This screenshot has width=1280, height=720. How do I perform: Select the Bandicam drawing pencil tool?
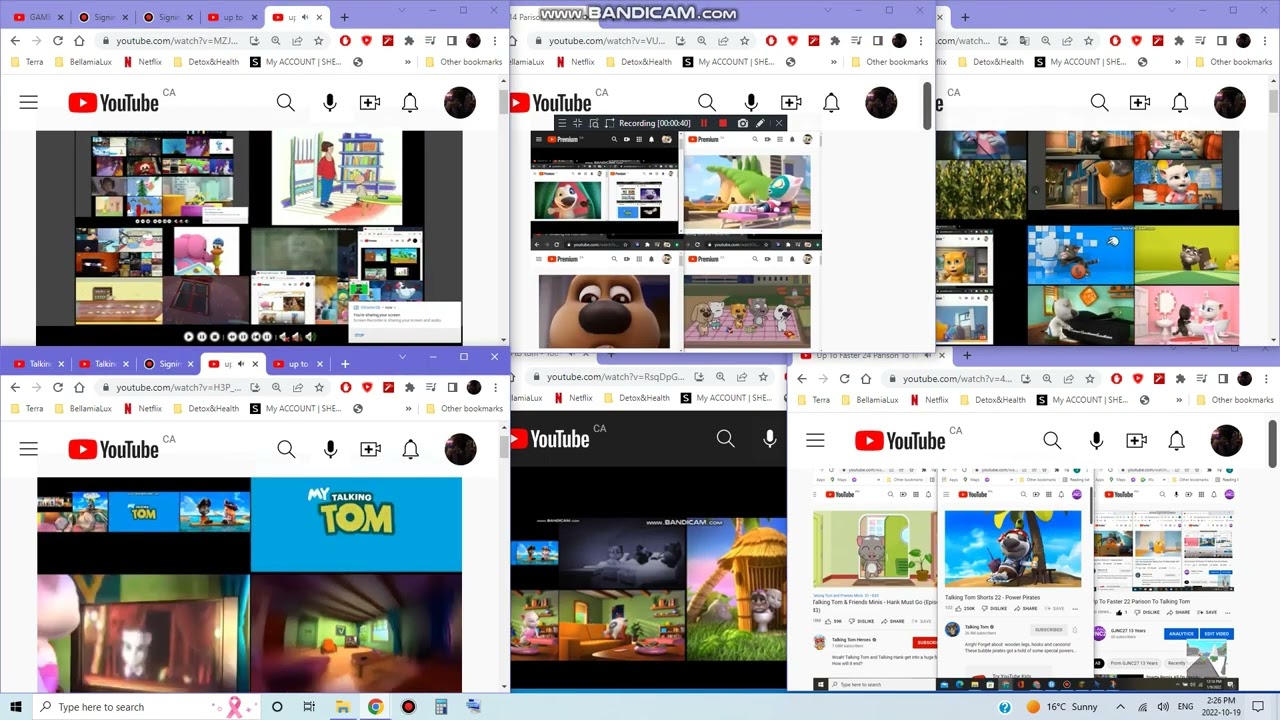click(760, 123)
